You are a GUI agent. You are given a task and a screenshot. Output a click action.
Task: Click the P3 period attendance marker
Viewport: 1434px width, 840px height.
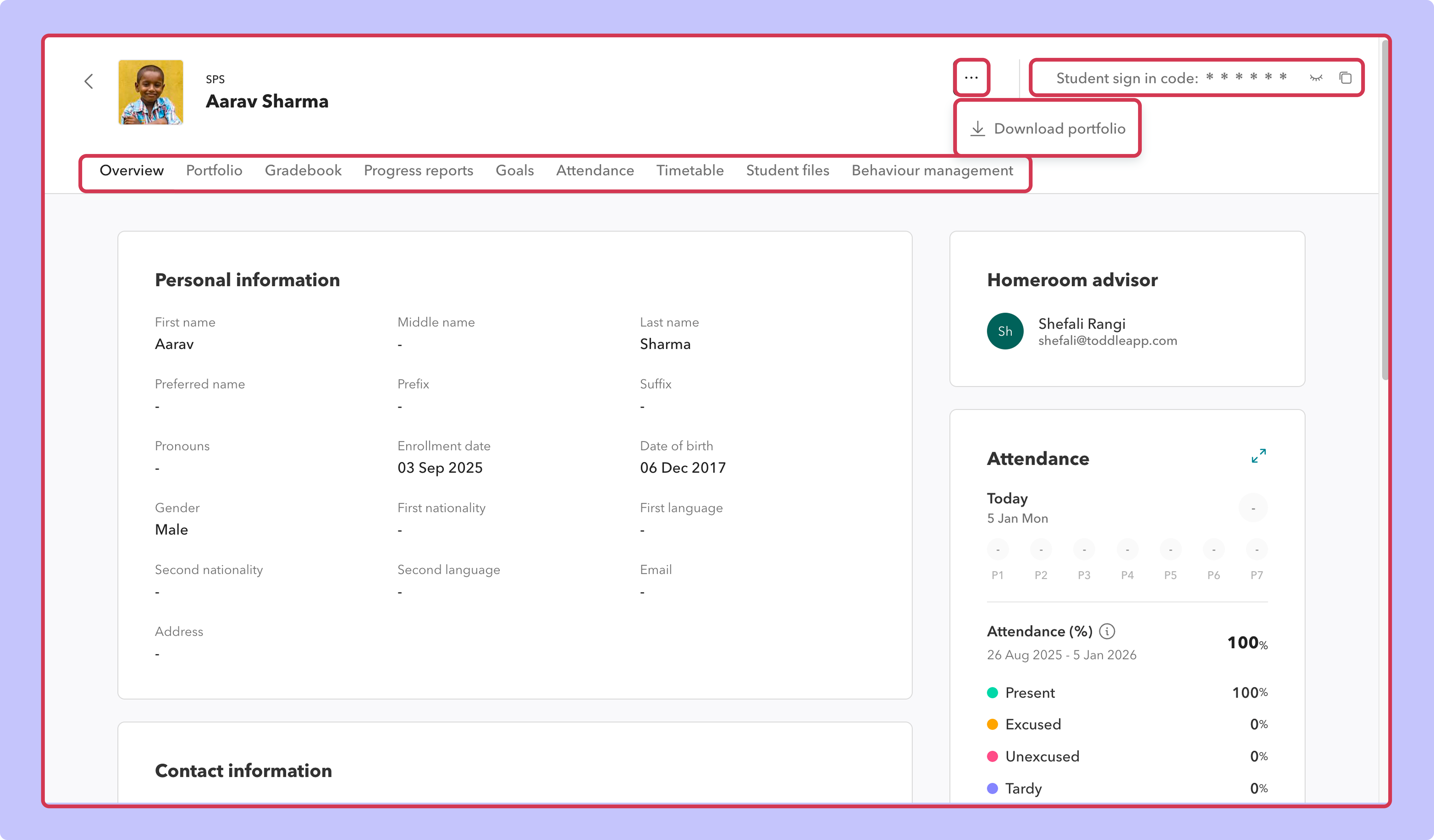point(1084,549)
